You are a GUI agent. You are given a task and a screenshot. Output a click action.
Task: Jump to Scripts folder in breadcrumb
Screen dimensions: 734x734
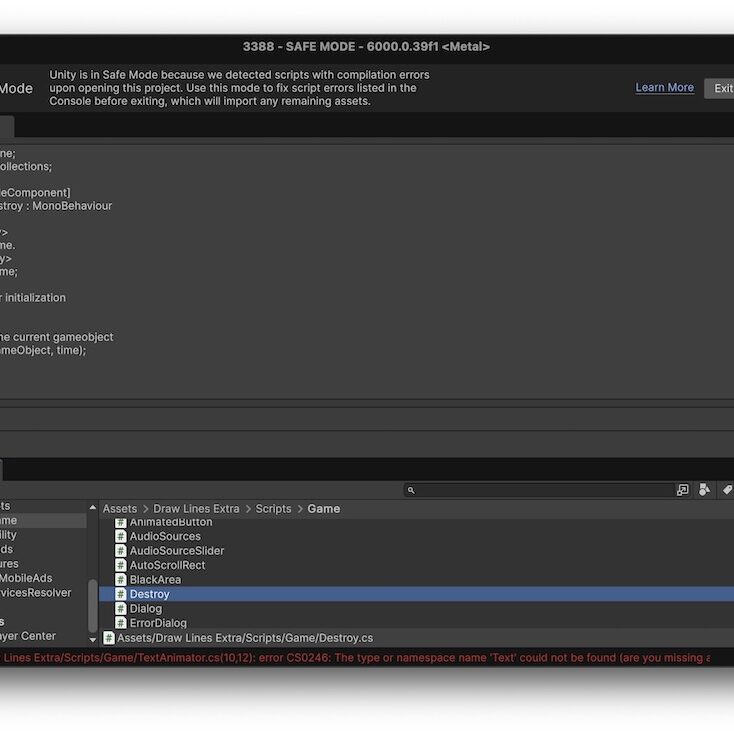pyautogui.click(x=273, y=509)
